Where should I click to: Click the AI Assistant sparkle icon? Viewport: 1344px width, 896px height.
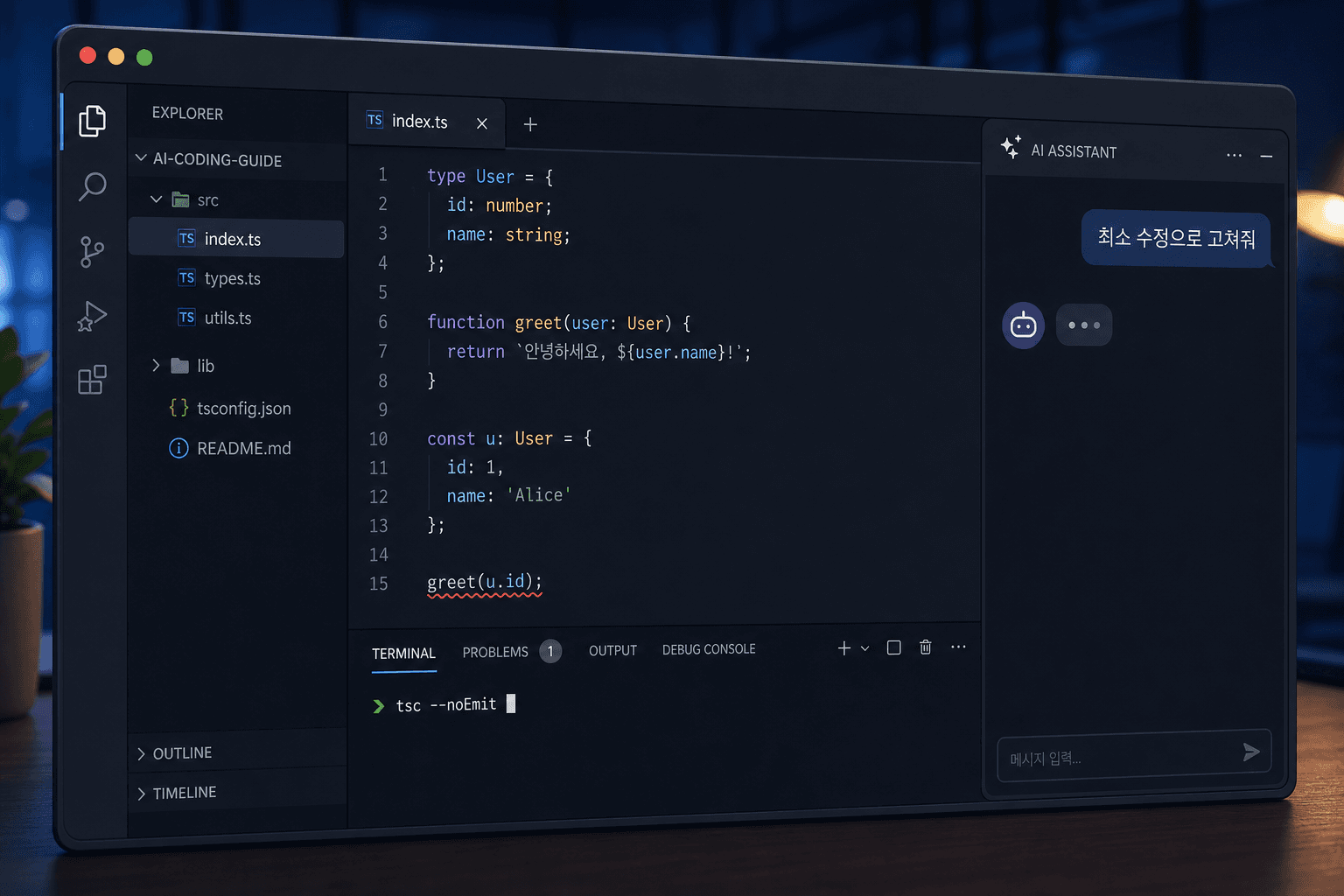coord(1011,147)
